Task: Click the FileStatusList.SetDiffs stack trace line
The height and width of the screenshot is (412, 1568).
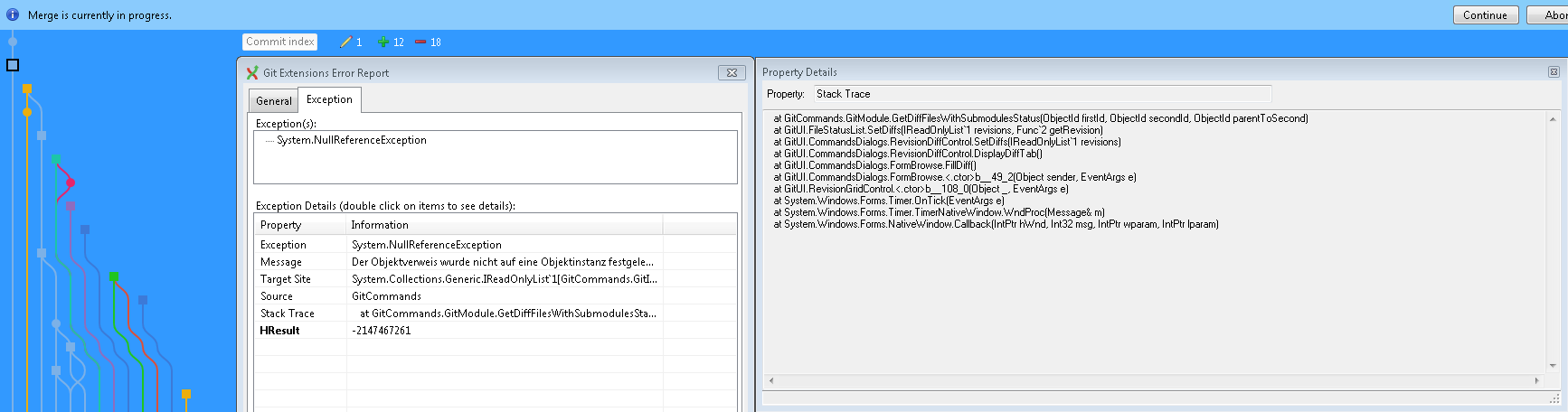Action: 938,130
